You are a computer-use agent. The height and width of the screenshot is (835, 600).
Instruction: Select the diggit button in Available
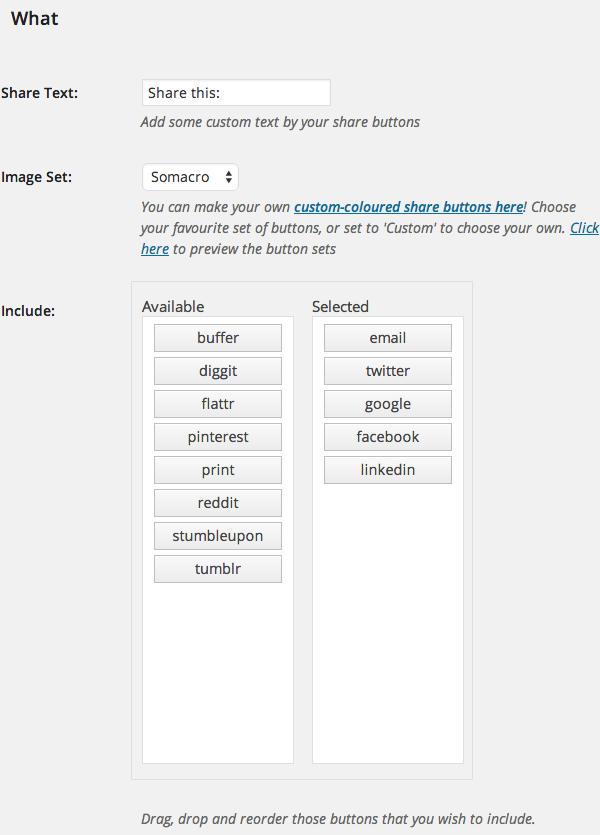click(218, 371)
